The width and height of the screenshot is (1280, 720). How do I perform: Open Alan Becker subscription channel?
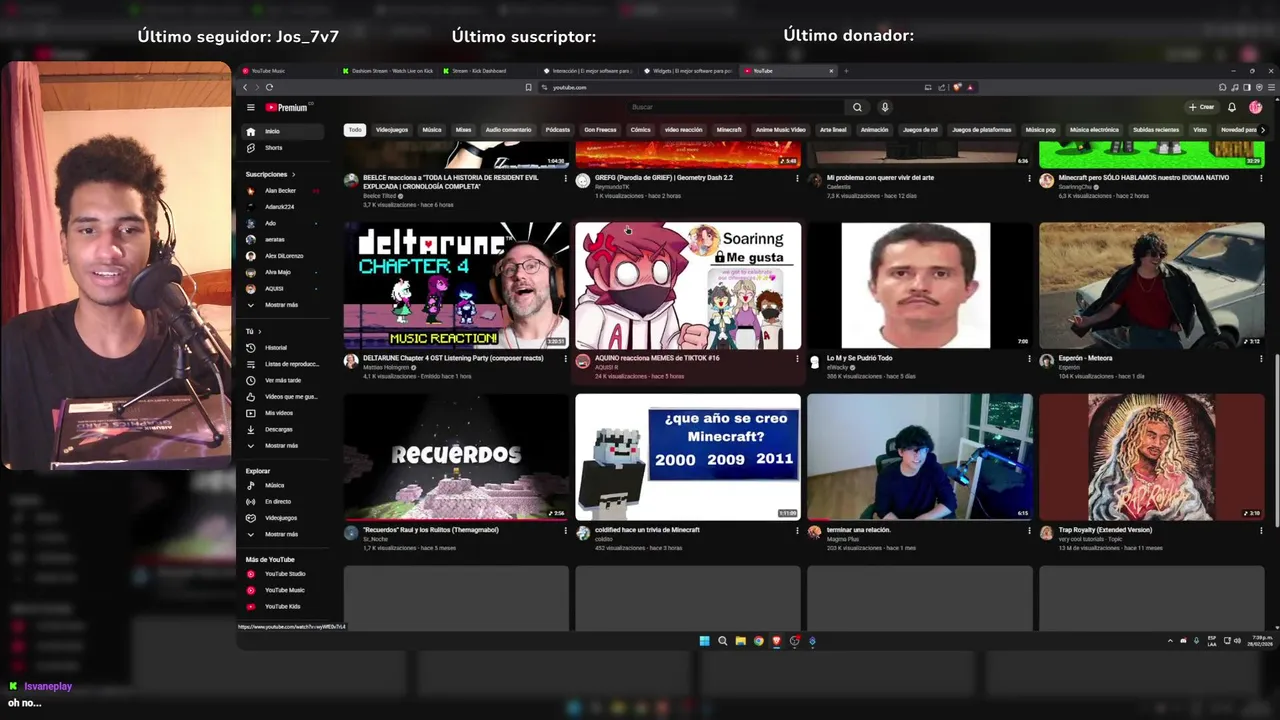(x=284, y=190)
